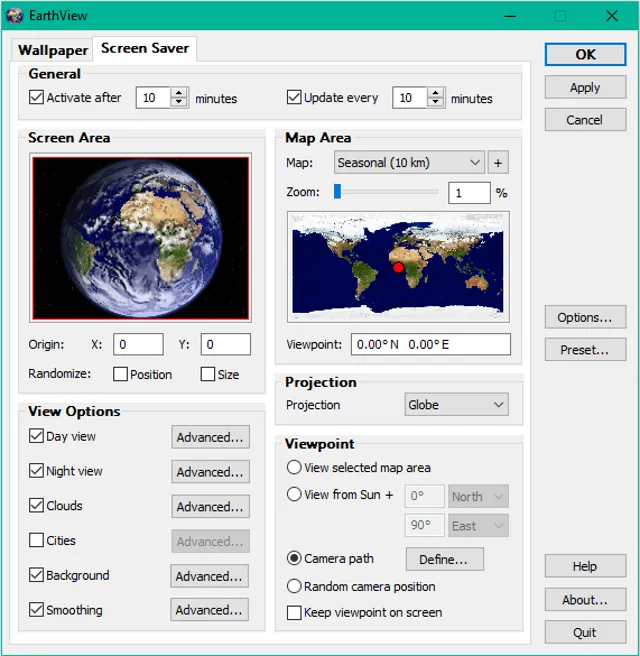
Task: Open the Projection dropdown set to Globe
Action: pyautogui.click(x=456, y=405)
